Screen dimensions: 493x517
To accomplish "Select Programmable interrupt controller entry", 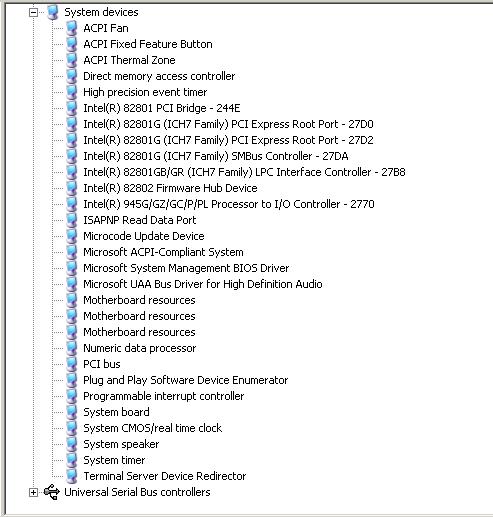I will [x=164, y=396].
